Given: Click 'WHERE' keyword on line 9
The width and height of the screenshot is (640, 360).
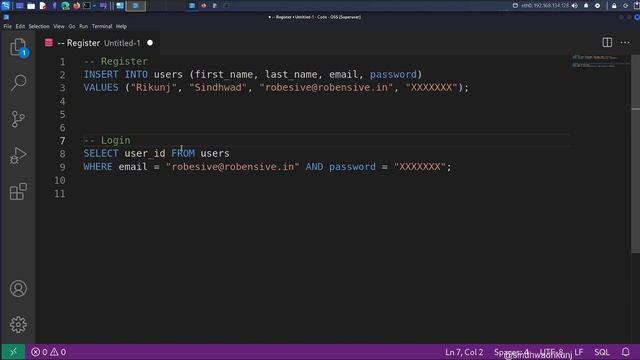Looking at the screenshot, I should pyautogui.click(x=98, y=167).
